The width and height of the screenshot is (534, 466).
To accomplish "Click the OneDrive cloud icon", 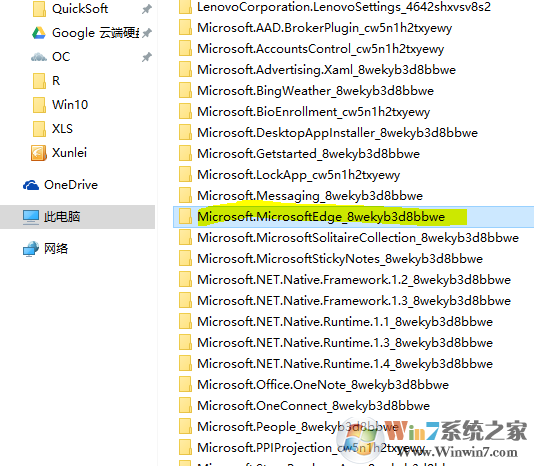I will (x=31, y=185).
